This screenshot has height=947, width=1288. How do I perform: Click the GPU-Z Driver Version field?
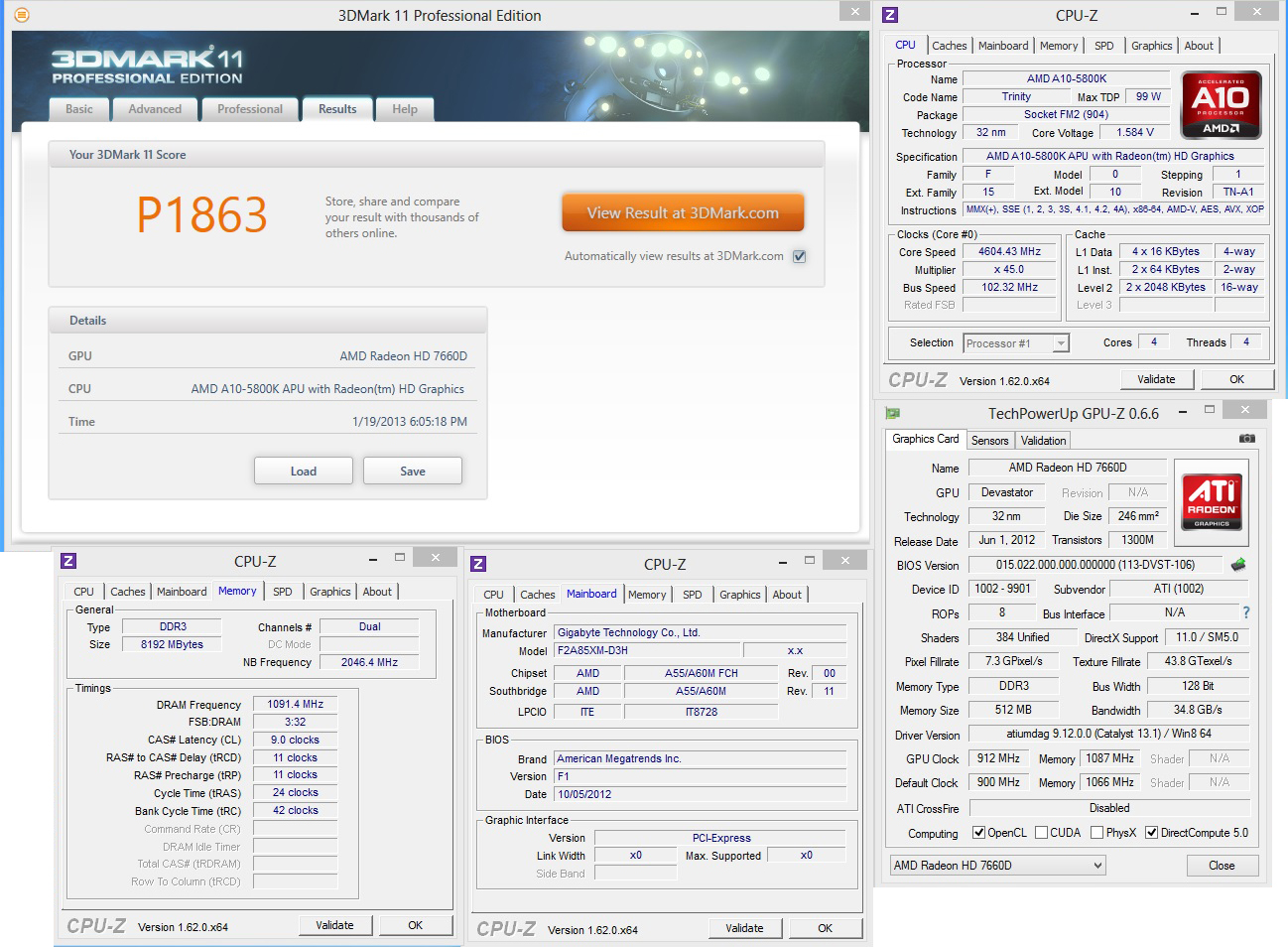pos(1108,735)
